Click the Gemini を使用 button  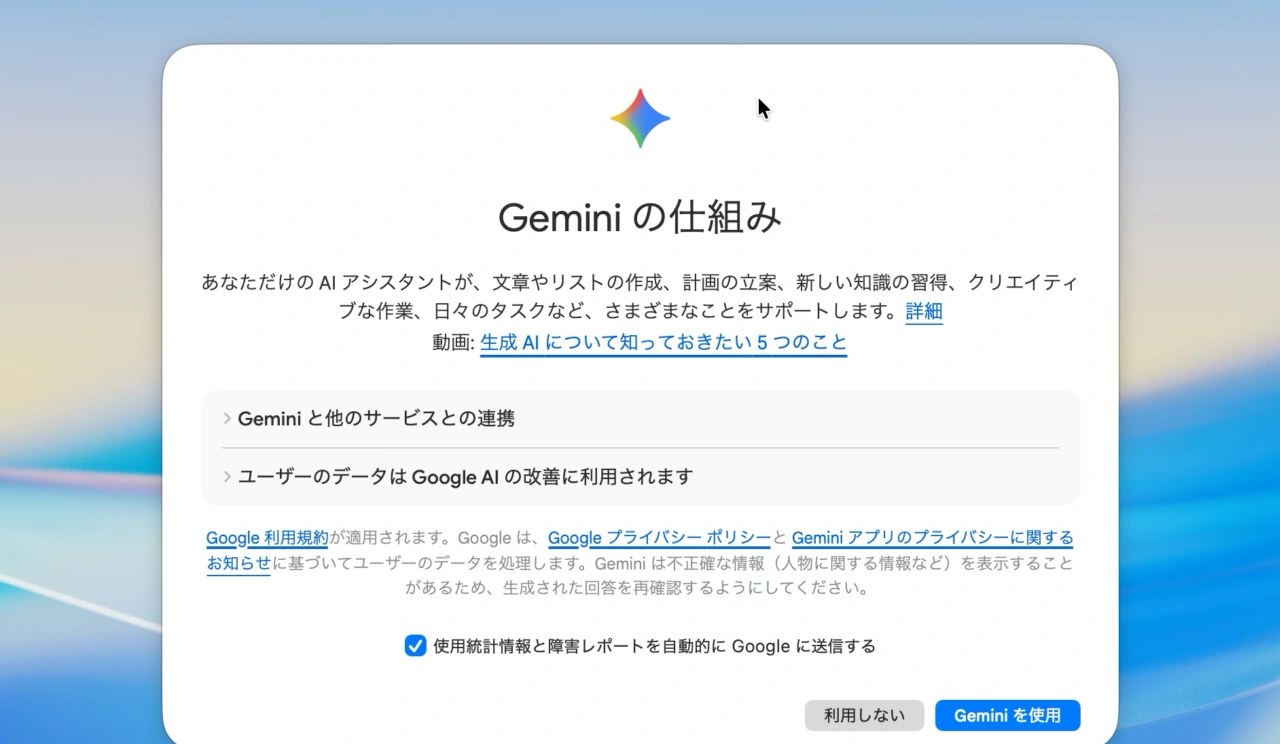coord(1007,715)
